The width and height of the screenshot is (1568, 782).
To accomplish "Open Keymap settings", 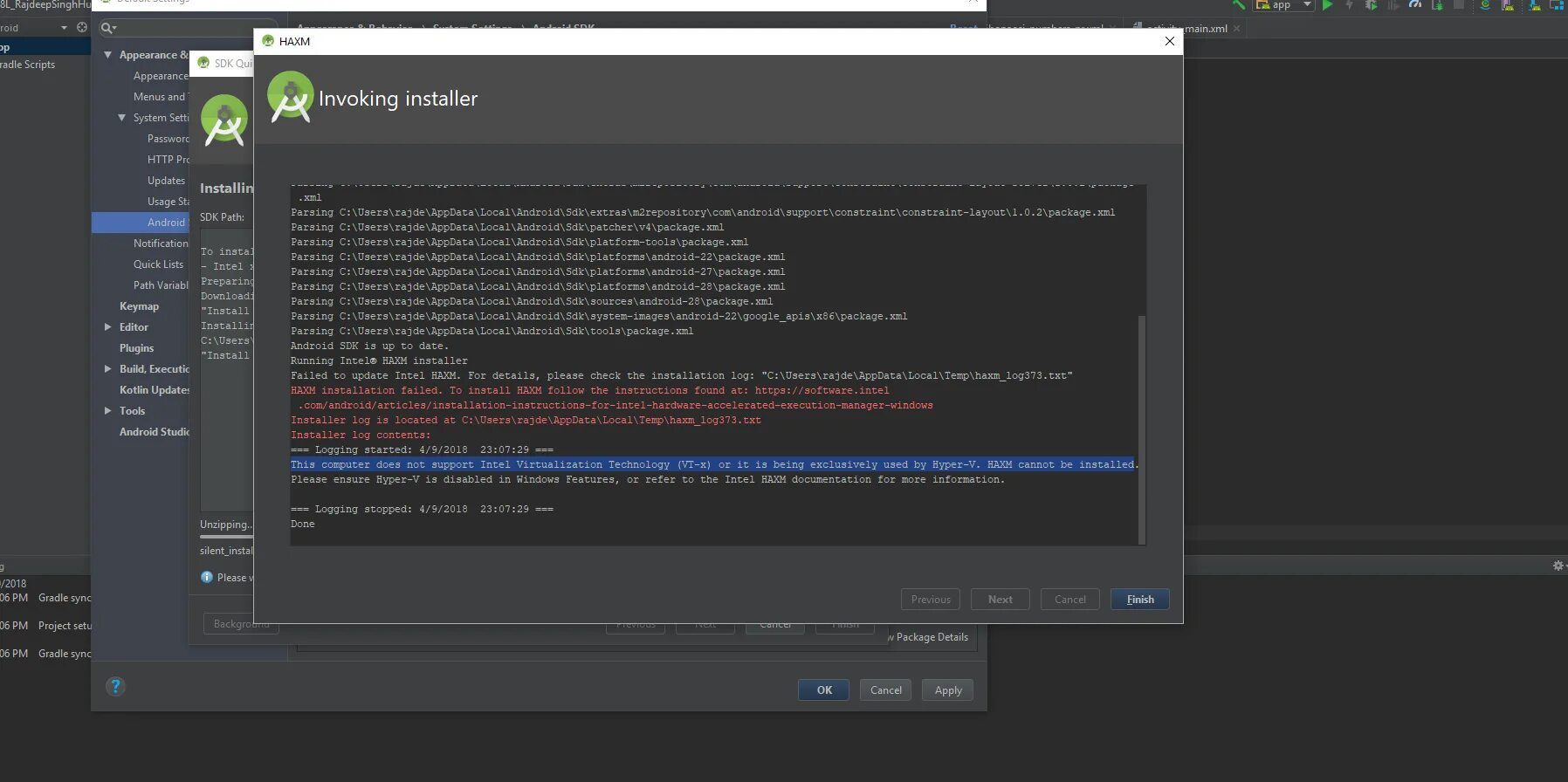I will click(139, 306).
